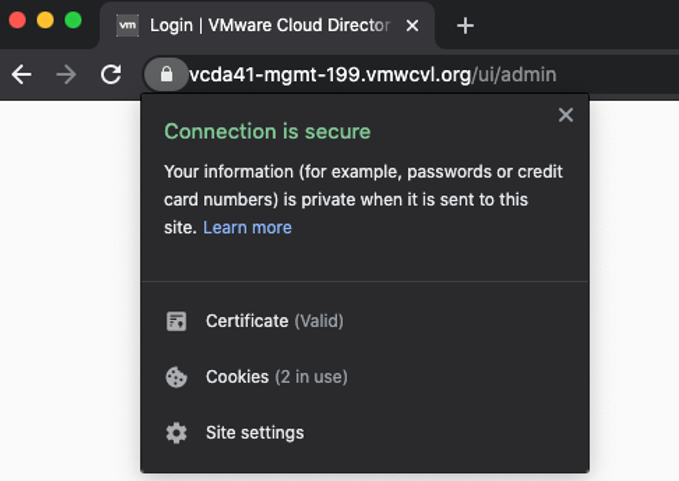Click the cookie icon in the popup
Screen dimensions: 679x481
pos(176,377)
